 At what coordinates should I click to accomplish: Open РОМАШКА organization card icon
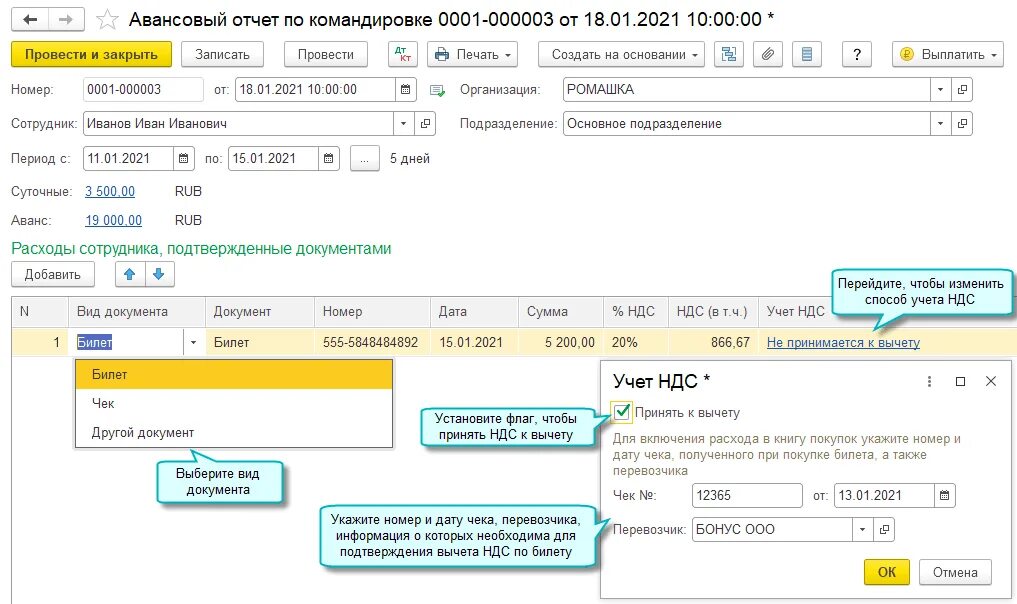click(963, 90)
